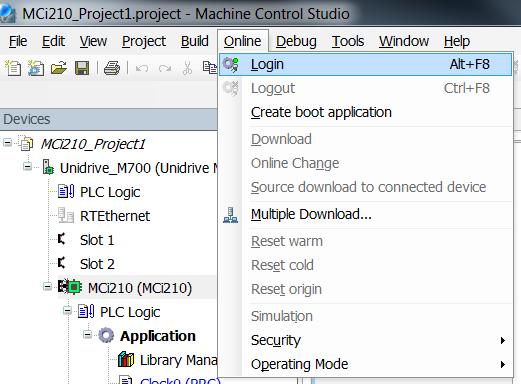Click the Library Manager books icon
The height and width of the screenshot is (384, 521).
pos(126,359)
